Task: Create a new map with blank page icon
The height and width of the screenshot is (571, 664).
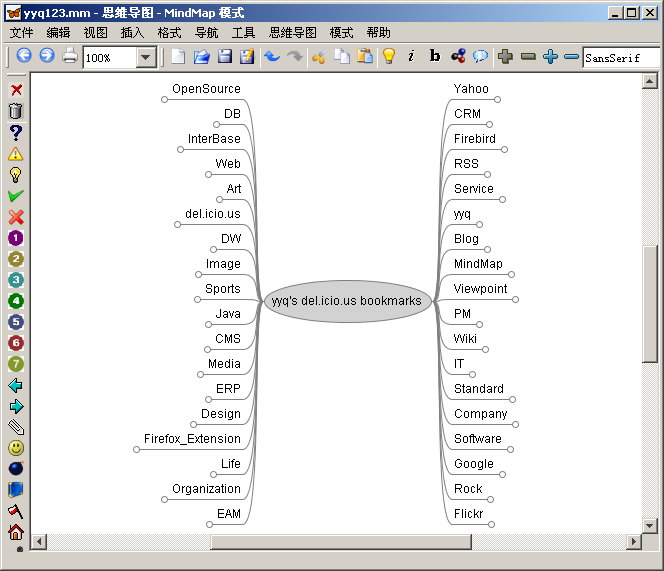Action: click(178, 56)
